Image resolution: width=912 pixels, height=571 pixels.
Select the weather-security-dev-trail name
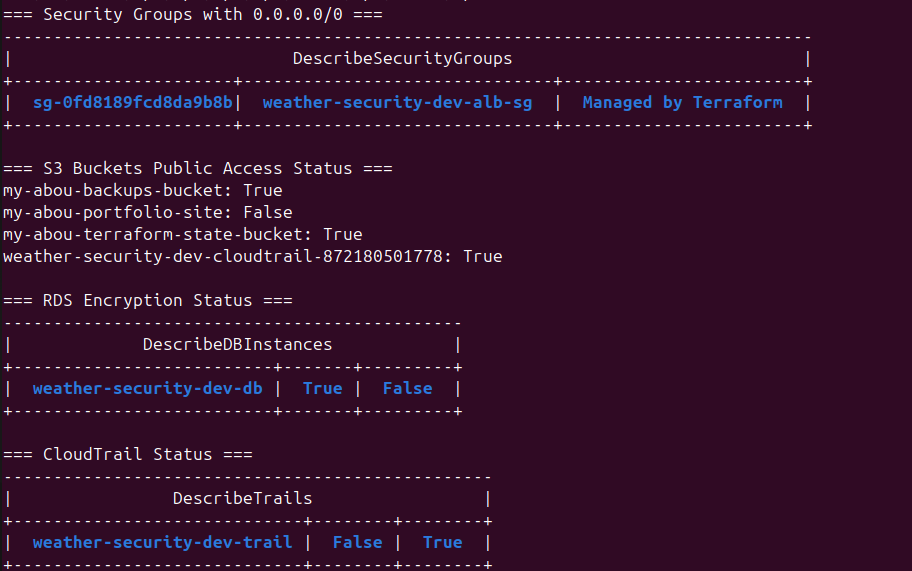[162, 543]
